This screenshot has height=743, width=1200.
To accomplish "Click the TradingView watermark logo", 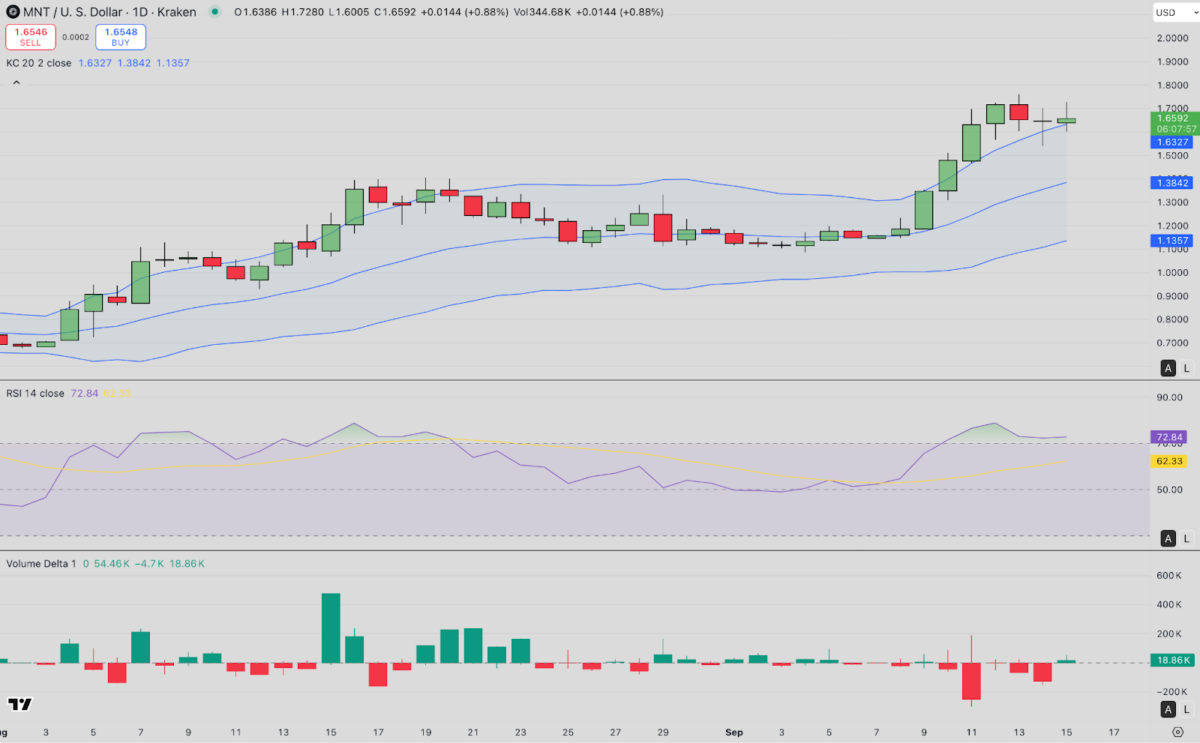I will tap(17, 706).
